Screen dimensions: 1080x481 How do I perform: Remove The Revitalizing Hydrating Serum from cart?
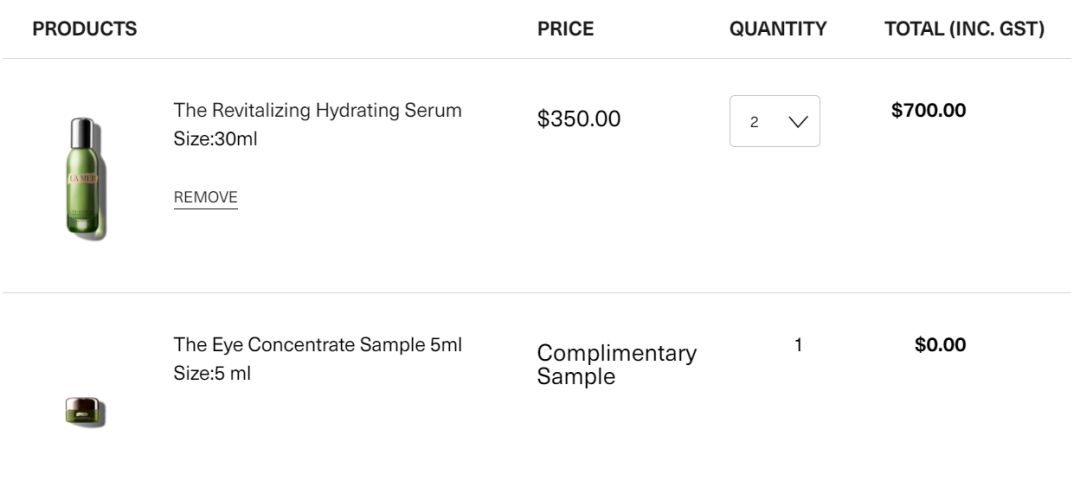point(205,198)
